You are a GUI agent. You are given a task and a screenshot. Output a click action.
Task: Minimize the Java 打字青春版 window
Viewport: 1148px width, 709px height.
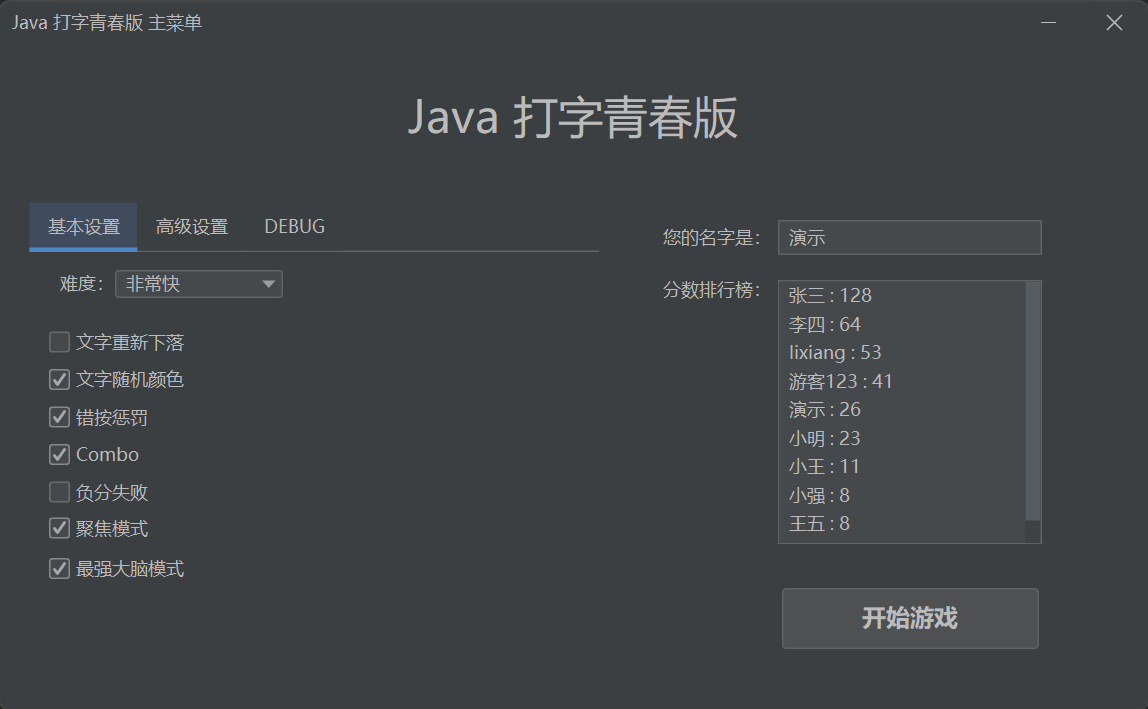1047,22
